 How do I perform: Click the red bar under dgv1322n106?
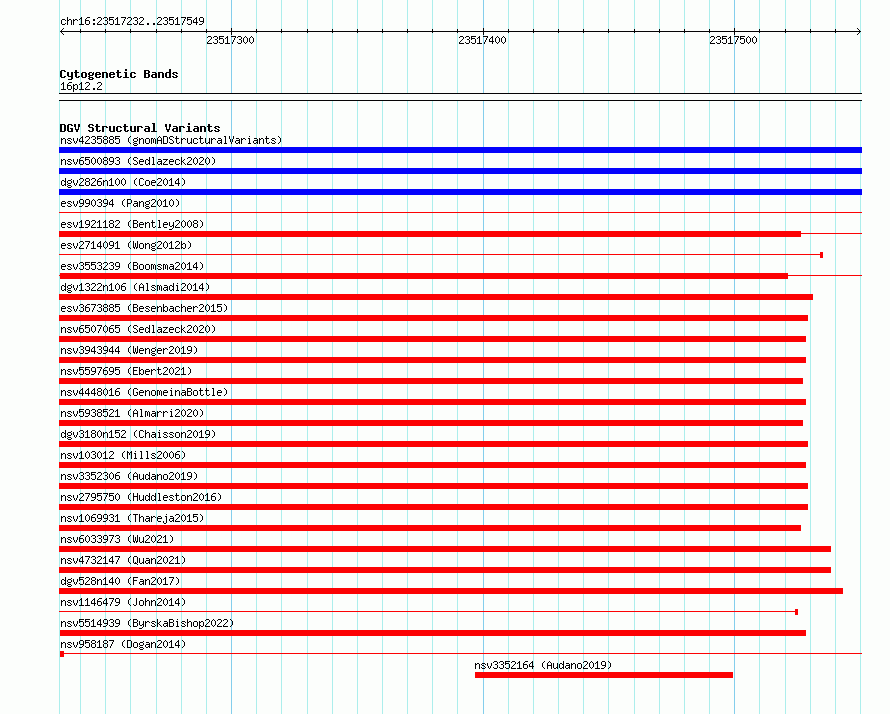point(436,297)
